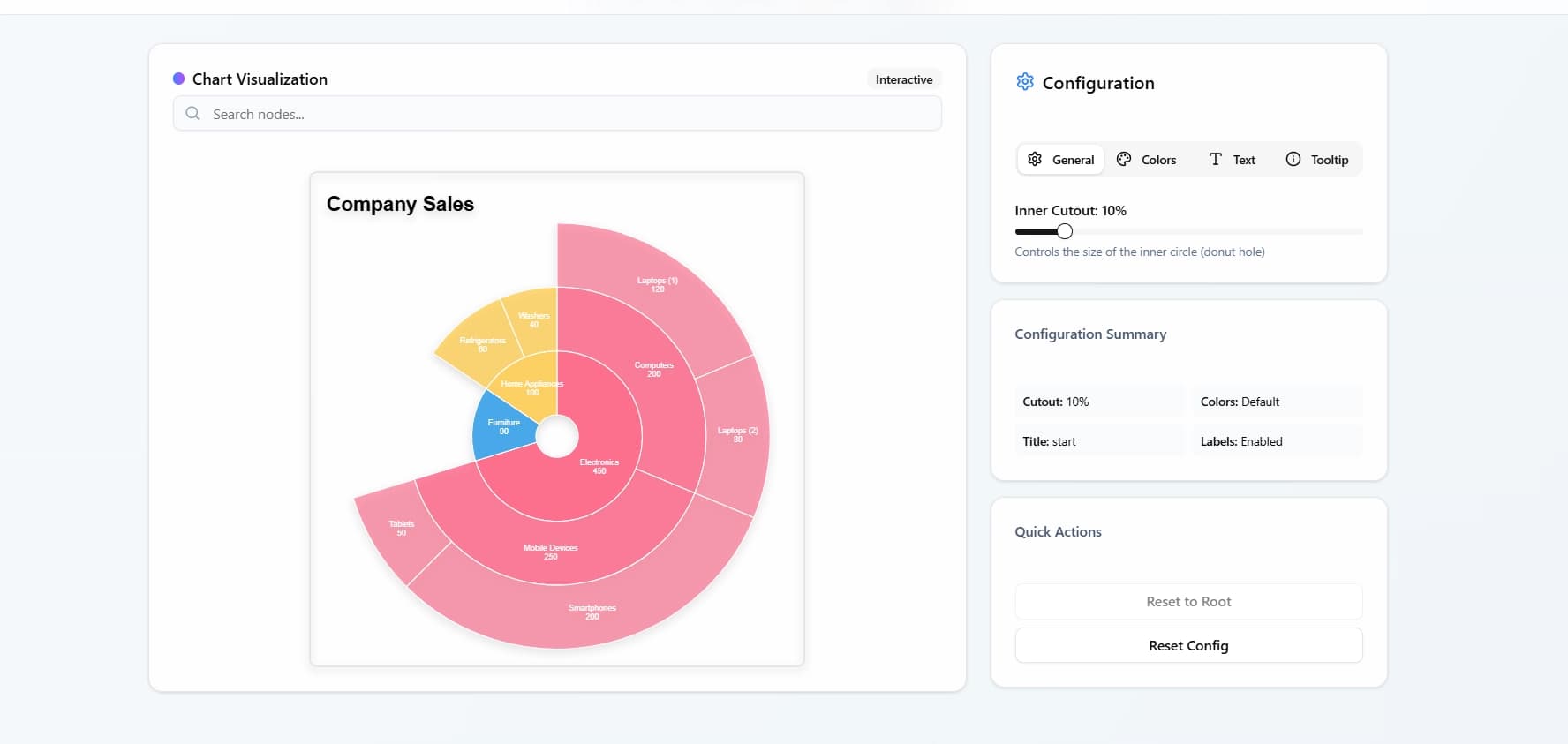Click the 'Labels: Enabled' summary cell
The image size is (1568, 744).
click(x=1278, y=441)
